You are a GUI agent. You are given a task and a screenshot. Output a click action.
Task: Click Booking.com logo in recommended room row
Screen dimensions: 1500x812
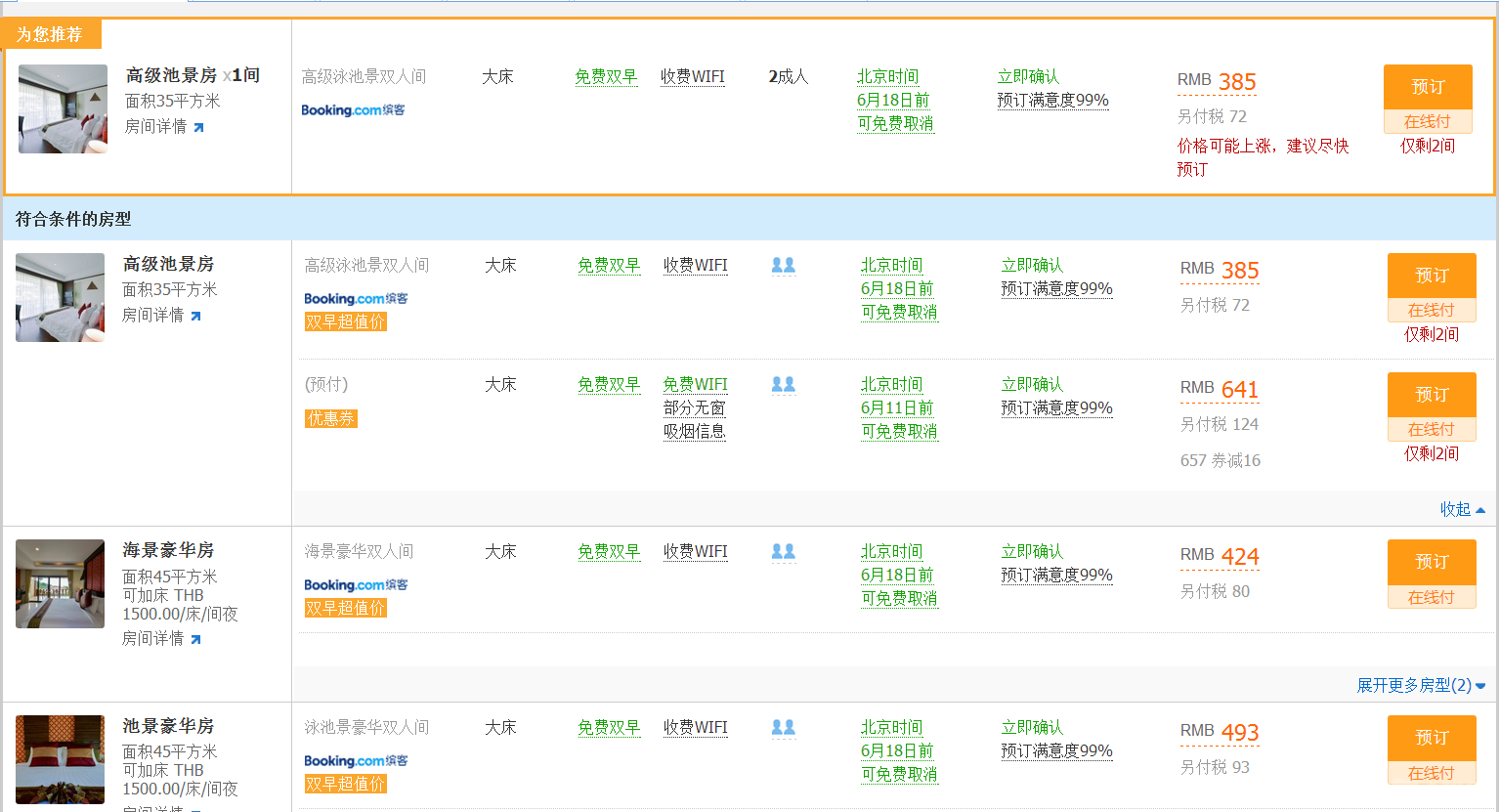pos(353,109)
